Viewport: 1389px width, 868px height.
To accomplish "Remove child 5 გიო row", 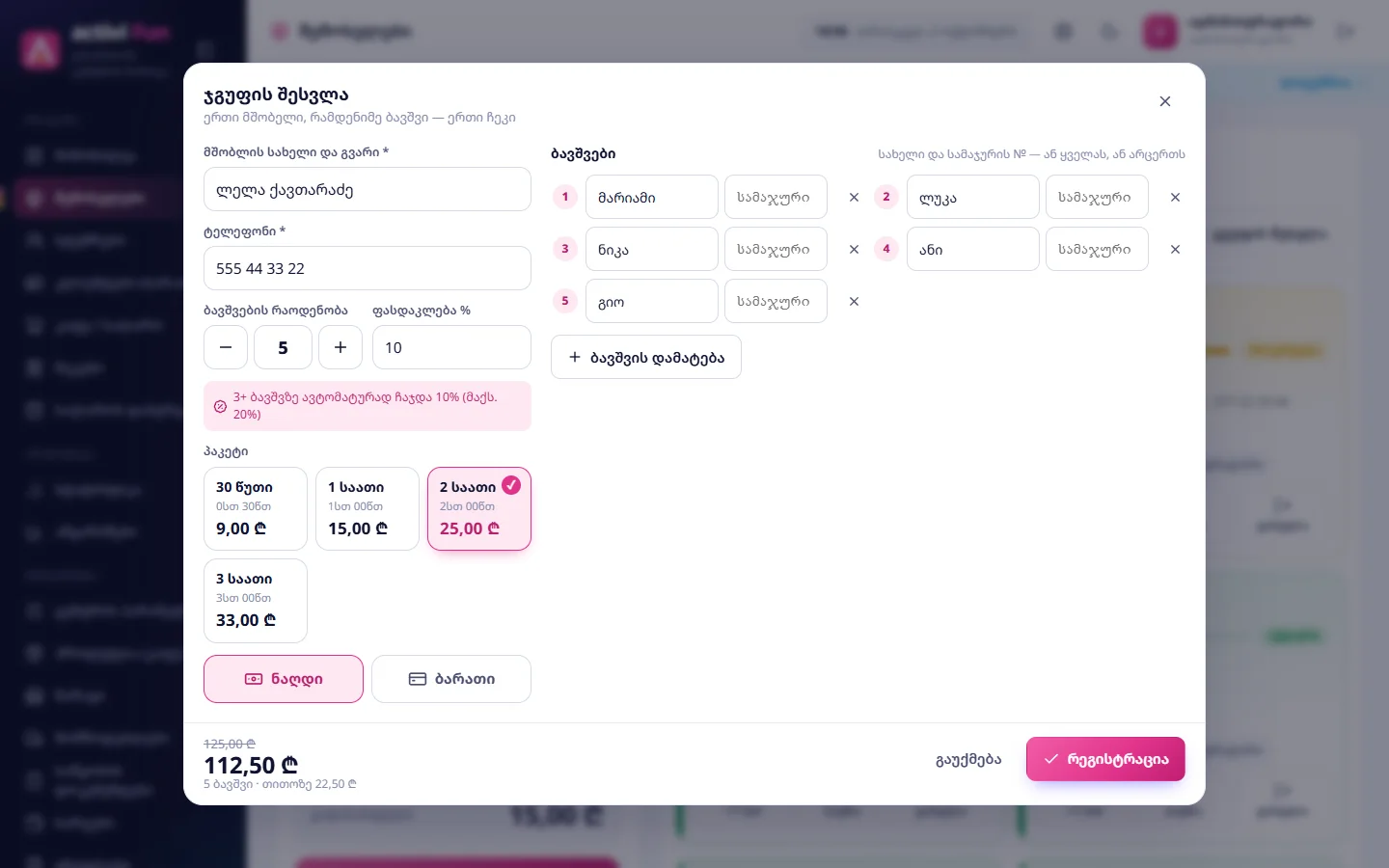I will point(854,301).
